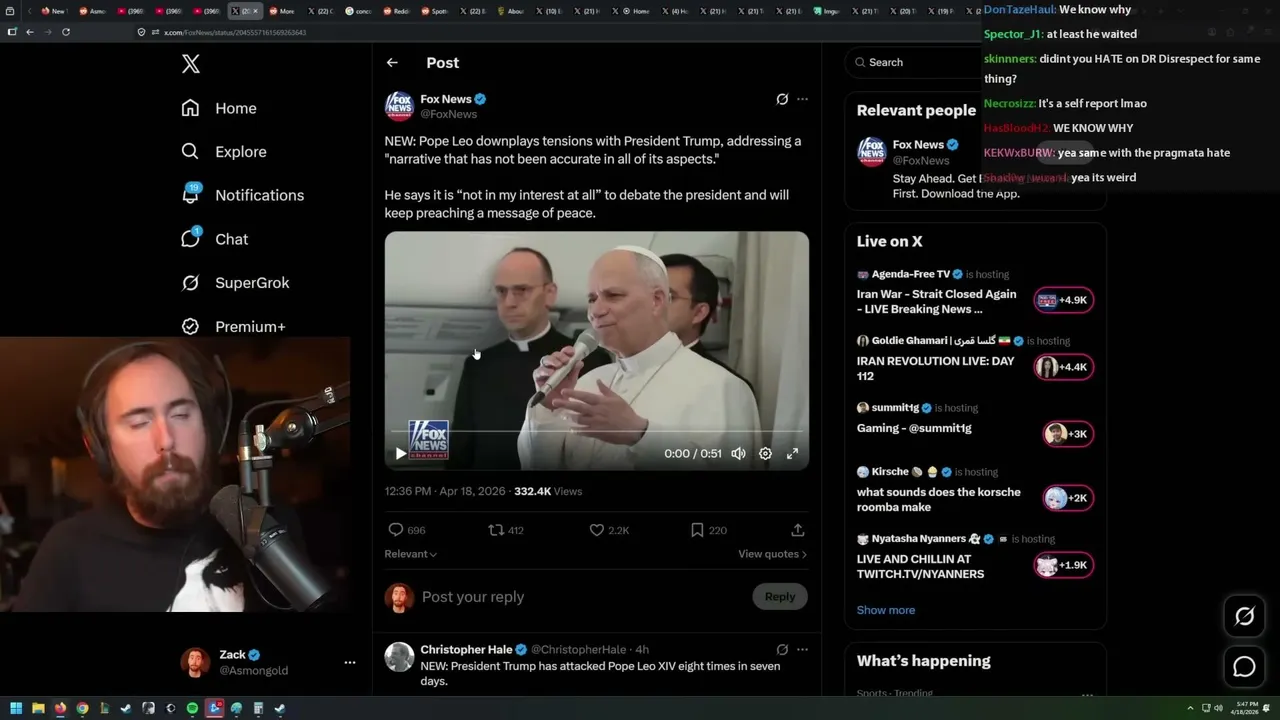Click Show more under Live on X
Viewport: 1280px width, 720px height.
pyautogui.click(x=886, y=610)
